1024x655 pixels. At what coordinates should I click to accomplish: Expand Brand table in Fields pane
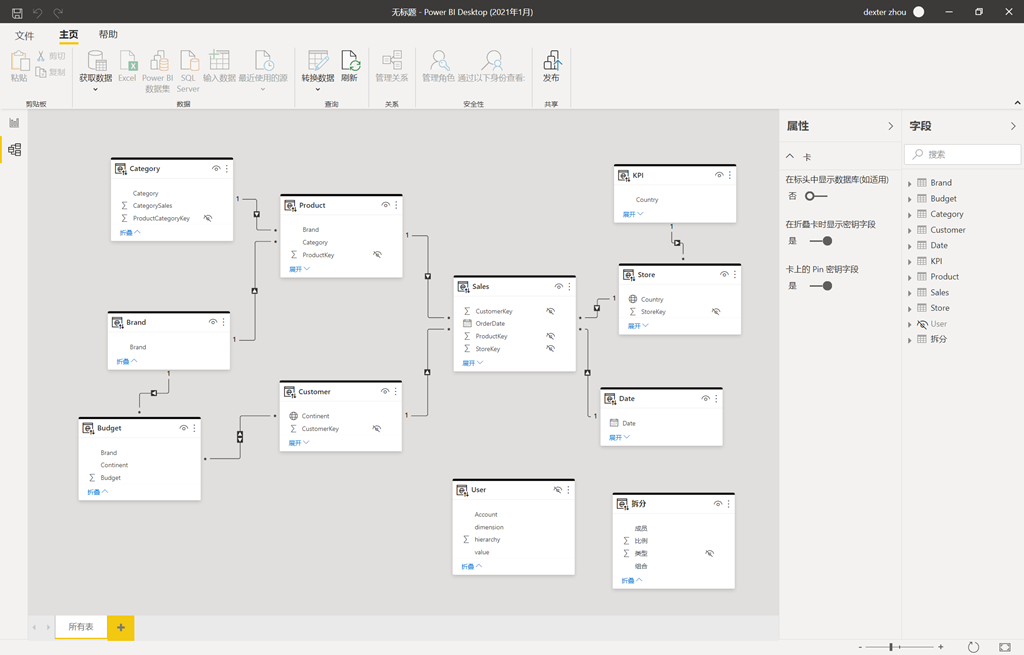click(910, 184)
